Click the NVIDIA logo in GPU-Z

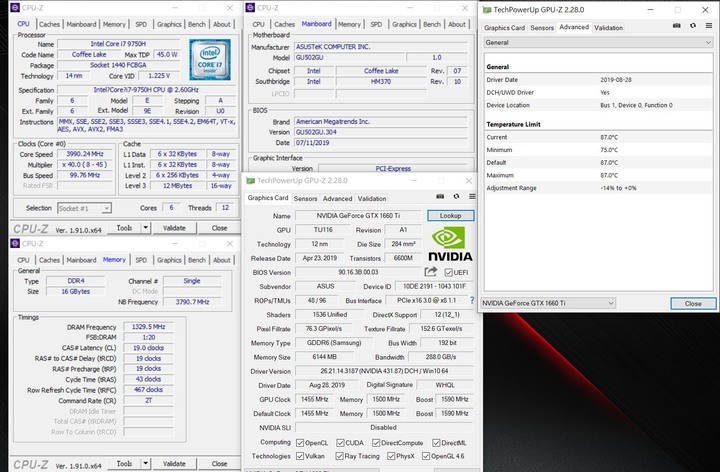pos(450,245)
